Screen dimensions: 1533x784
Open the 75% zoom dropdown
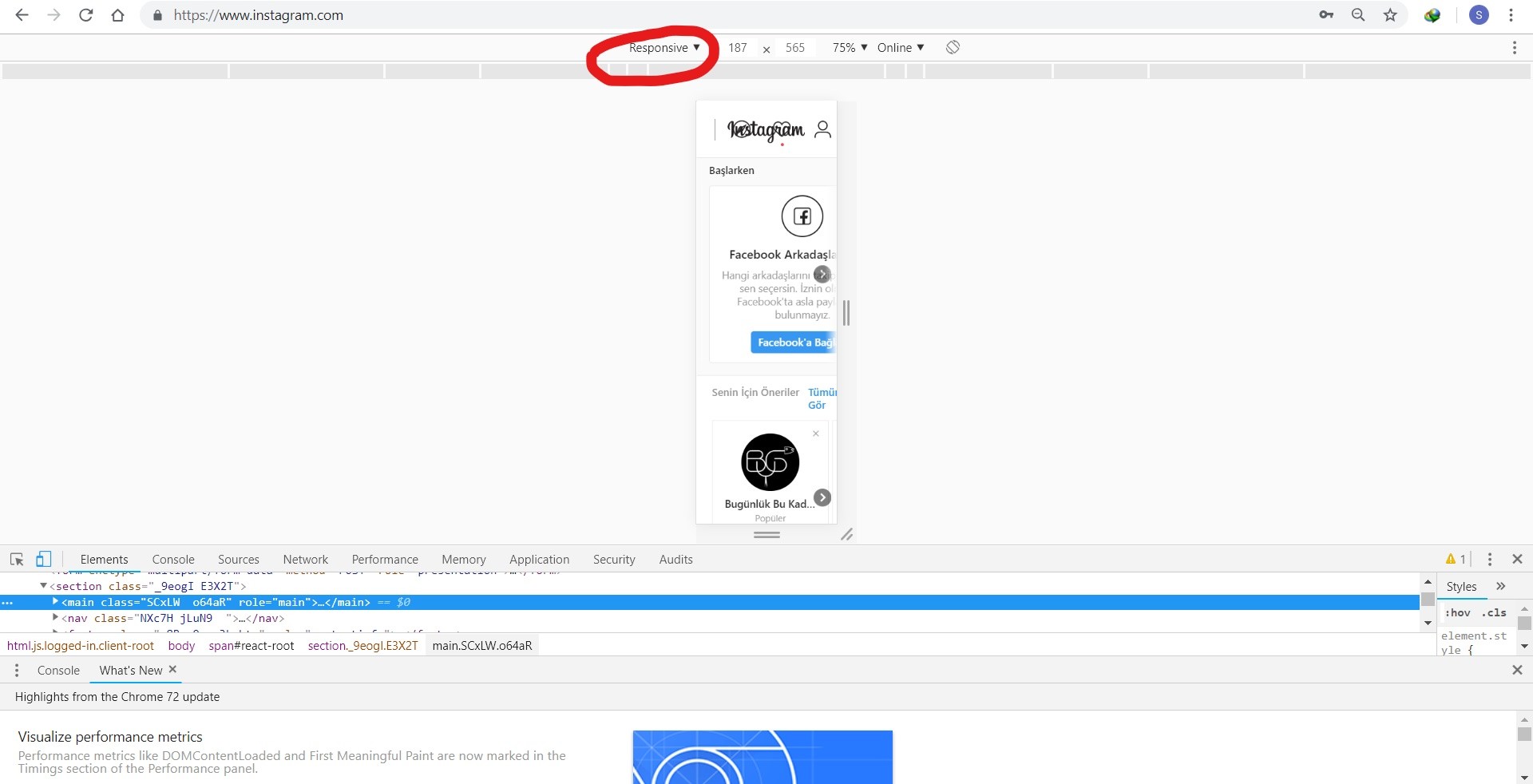[850, 47]
